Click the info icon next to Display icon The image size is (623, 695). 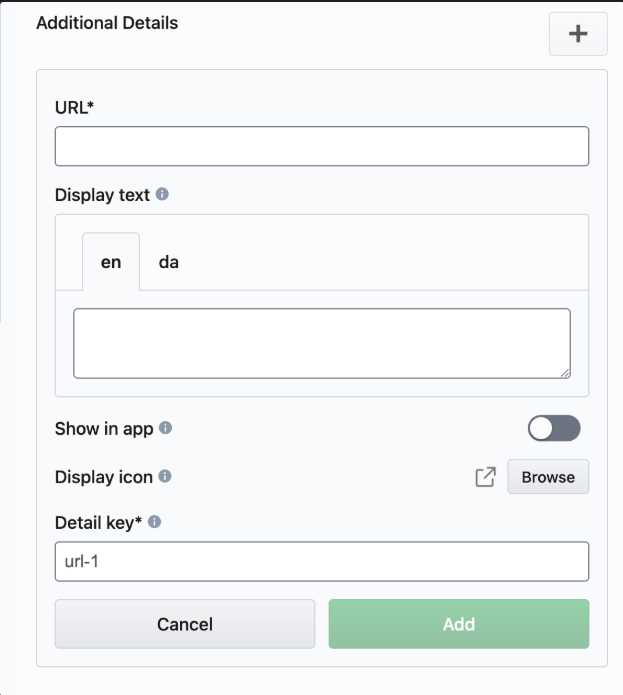(165, 476)
